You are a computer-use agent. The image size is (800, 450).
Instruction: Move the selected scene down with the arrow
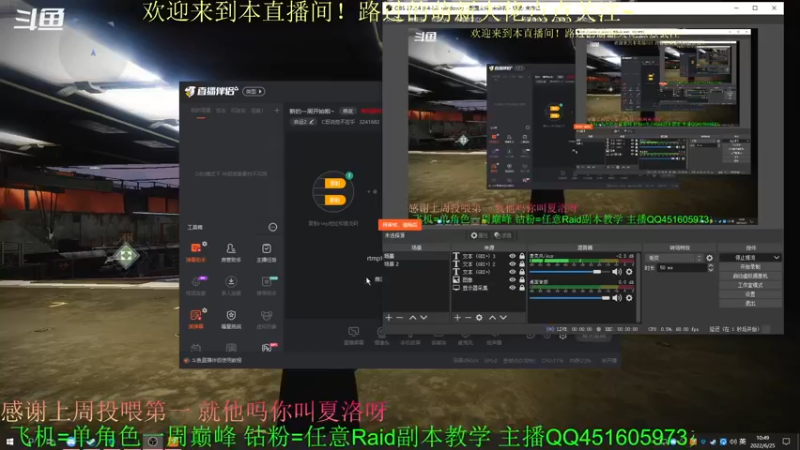(423, 317)
